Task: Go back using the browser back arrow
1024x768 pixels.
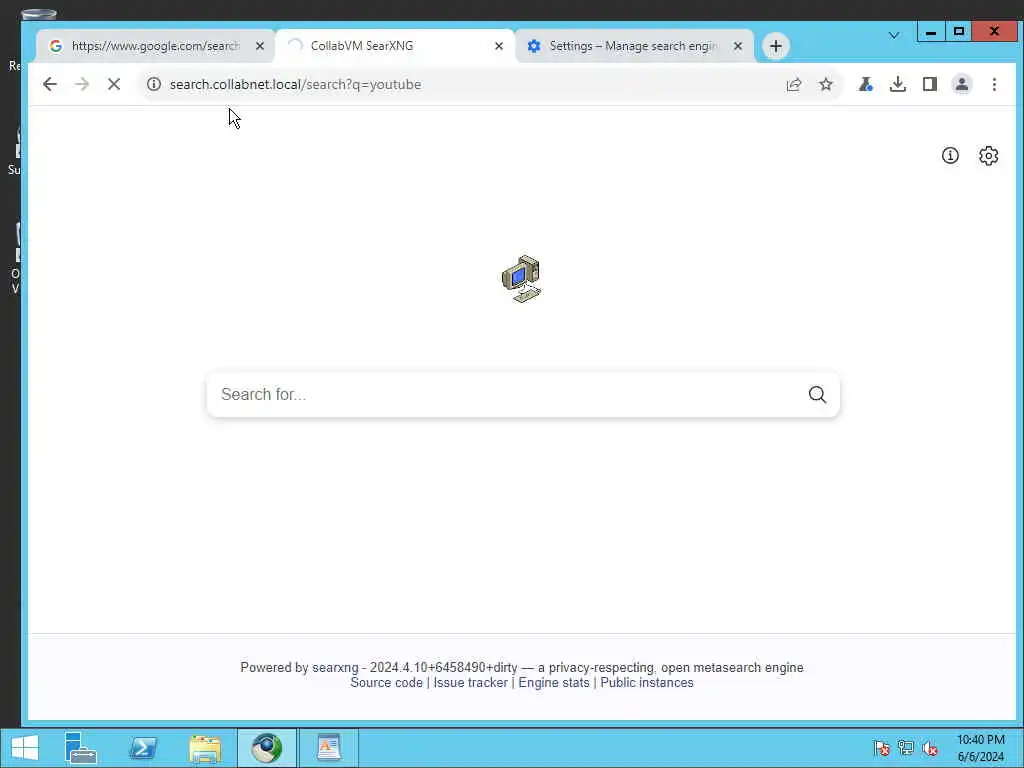Action: pyautogui.click(x=50, y=84)
